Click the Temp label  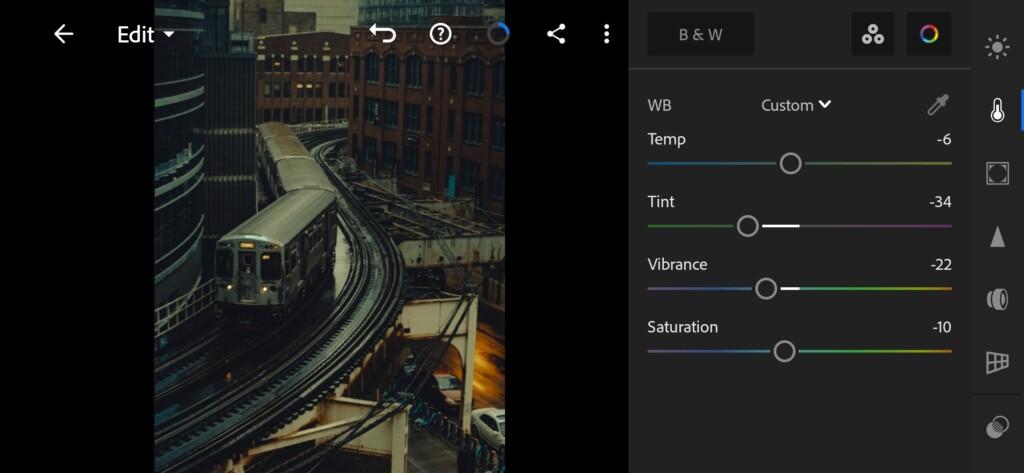click(666, 139)
